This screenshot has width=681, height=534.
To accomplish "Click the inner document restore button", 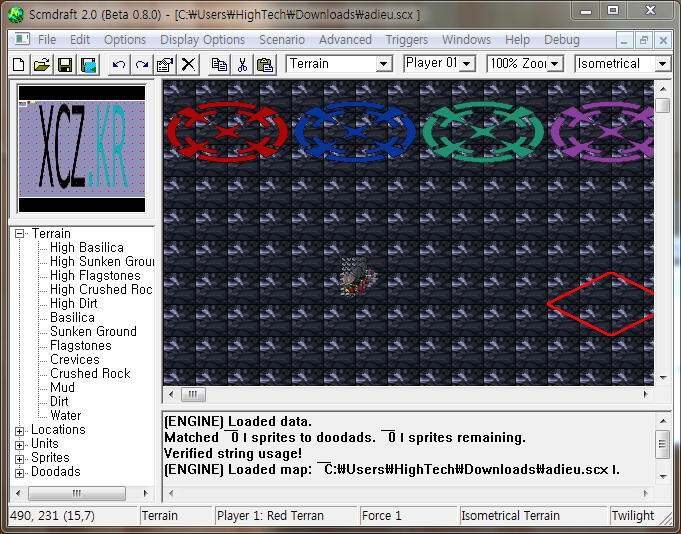I will click(x=644, y=40).
